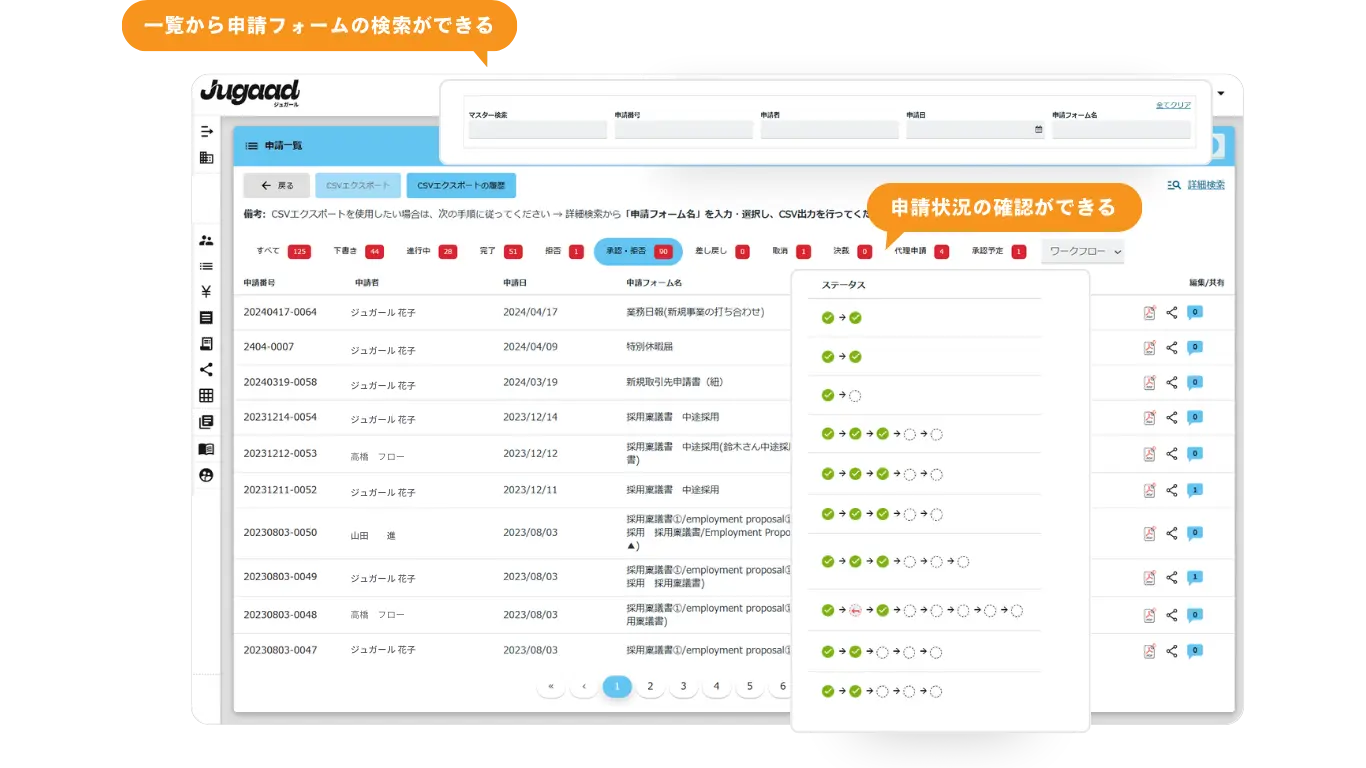The width and height of the screenshot is (1366, 768).
Task: Click the CSVエクスポート button
Action: pyautogui.click(x=358, y=185)
